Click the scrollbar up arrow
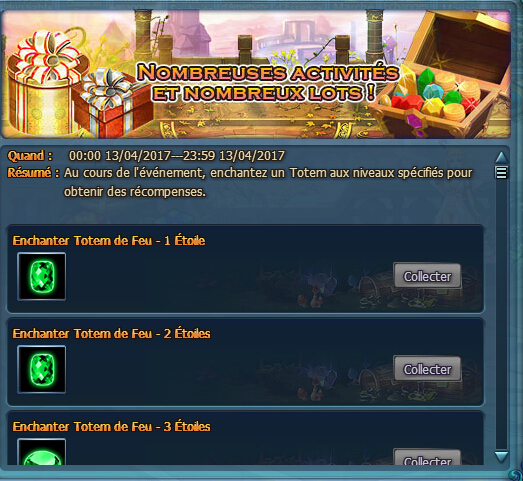The height and width of the screenshot is (481, 523). point(502,157)
